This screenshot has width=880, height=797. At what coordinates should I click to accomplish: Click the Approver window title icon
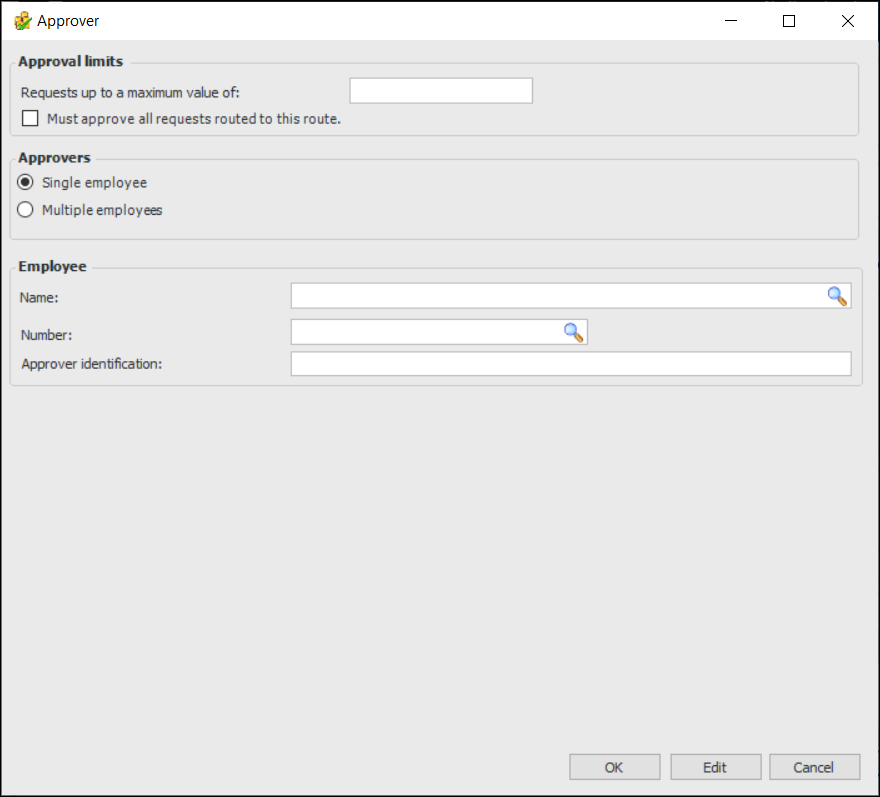[22, 21]
